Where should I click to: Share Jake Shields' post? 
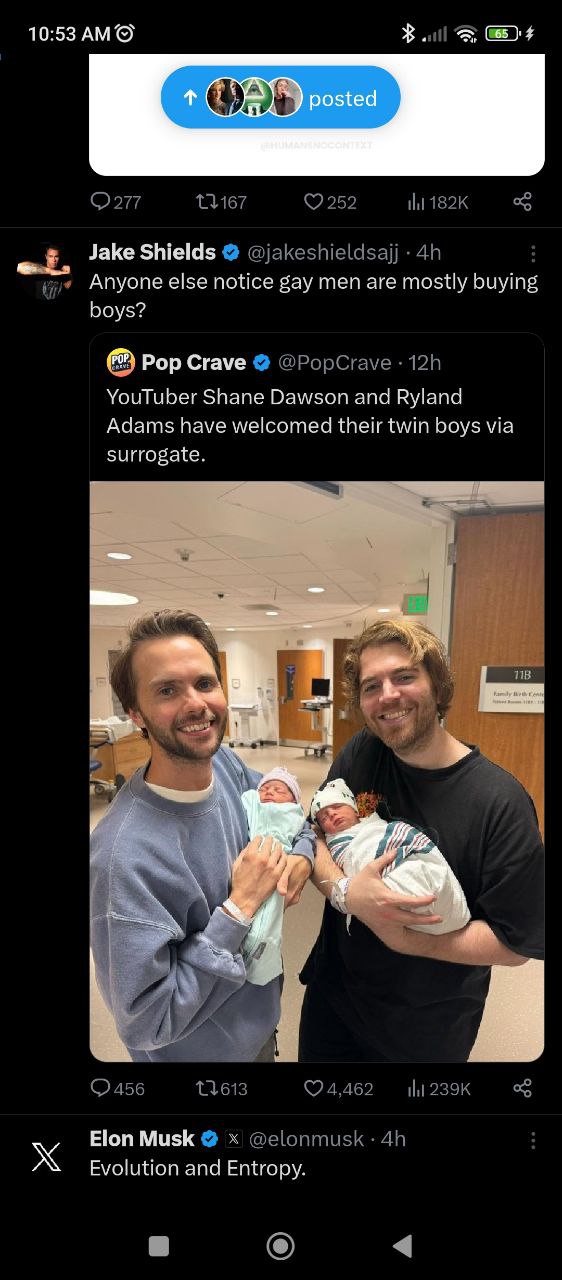(x=522, y=1087)
